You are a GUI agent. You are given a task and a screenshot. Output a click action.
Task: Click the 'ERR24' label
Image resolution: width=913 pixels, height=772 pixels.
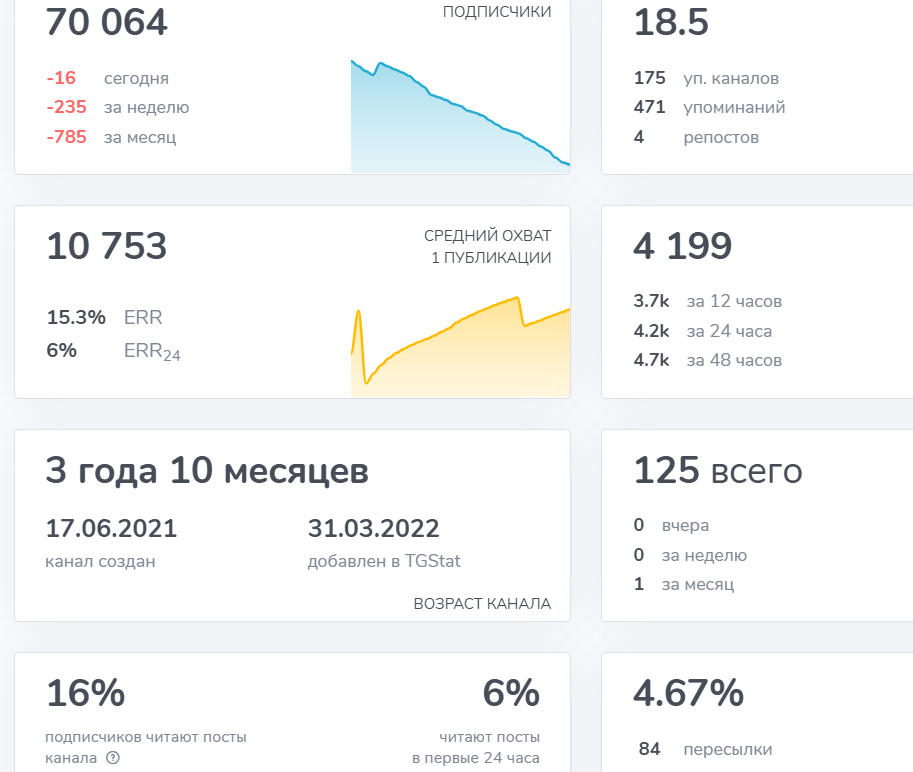pos(152,352)
